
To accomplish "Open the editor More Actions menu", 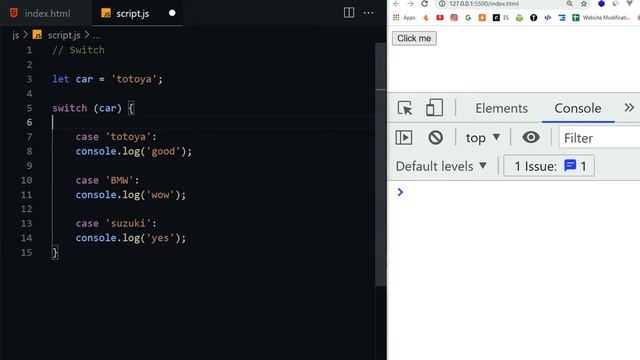I will tap(368, 13).
